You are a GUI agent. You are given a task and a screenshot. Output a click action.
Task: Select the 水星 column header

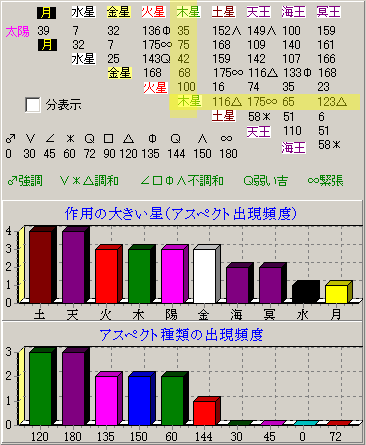[x=83, y=12]
